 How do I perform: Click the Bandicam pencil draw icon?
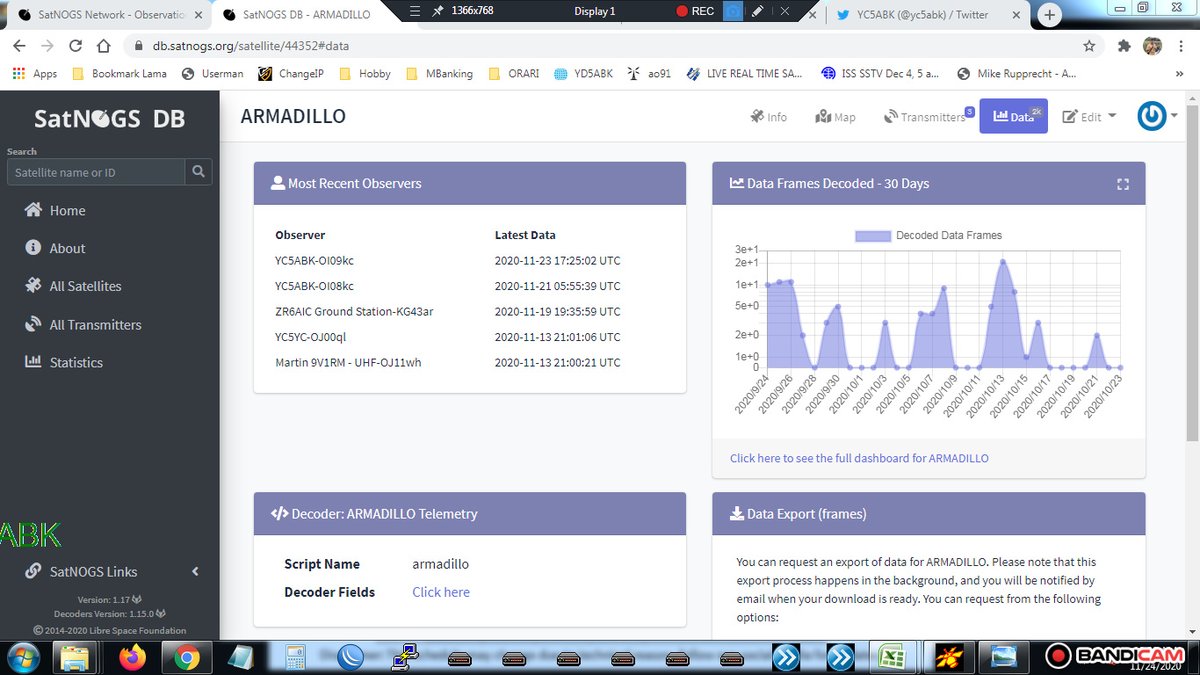758,11
